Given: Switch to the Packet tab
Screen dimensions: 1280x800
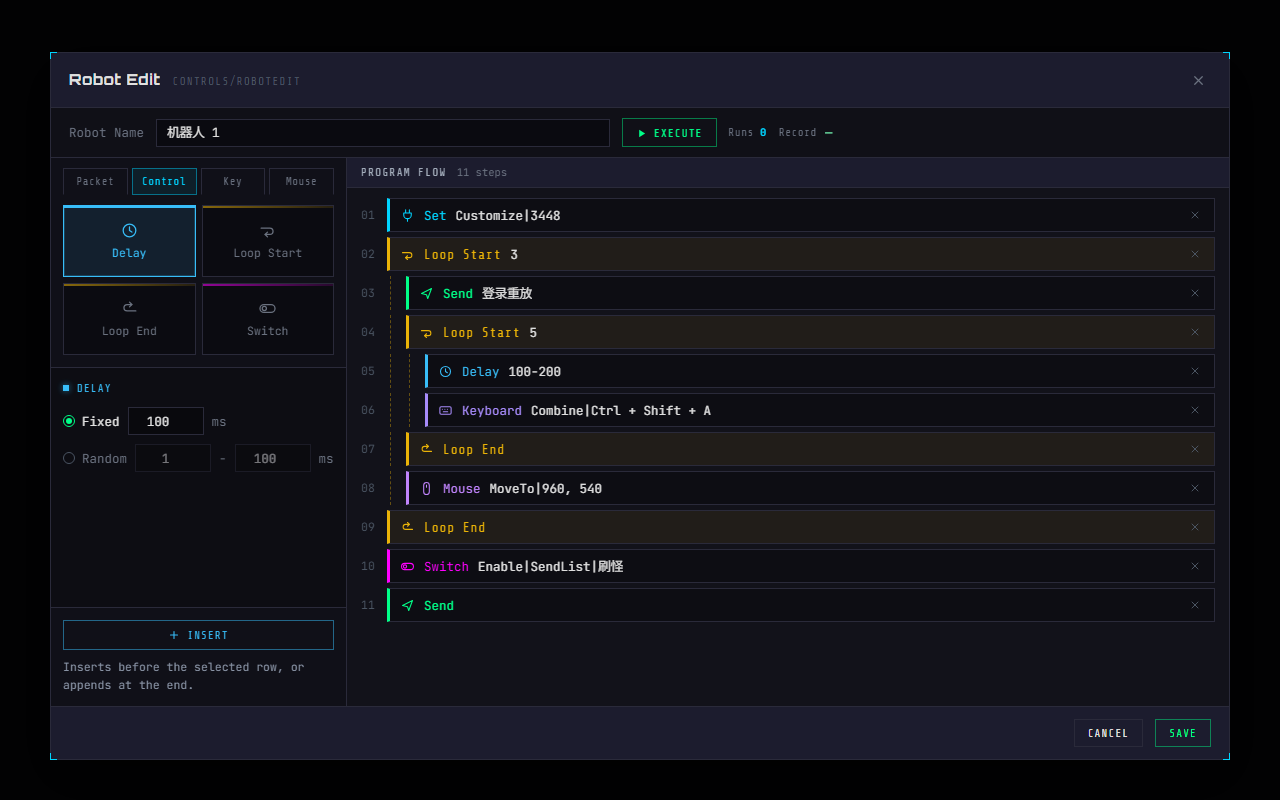Looking at the screenshot, I should (x=95, y=181).
